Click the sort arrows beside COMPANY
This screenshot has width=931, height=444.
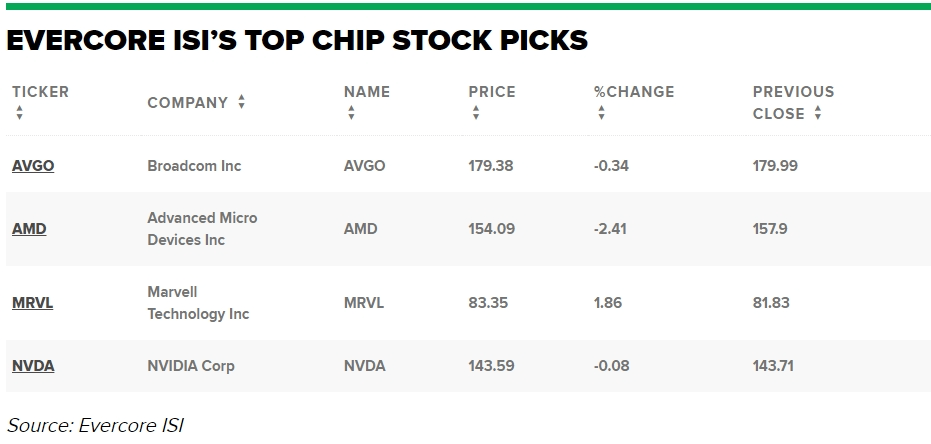(241, 102)
